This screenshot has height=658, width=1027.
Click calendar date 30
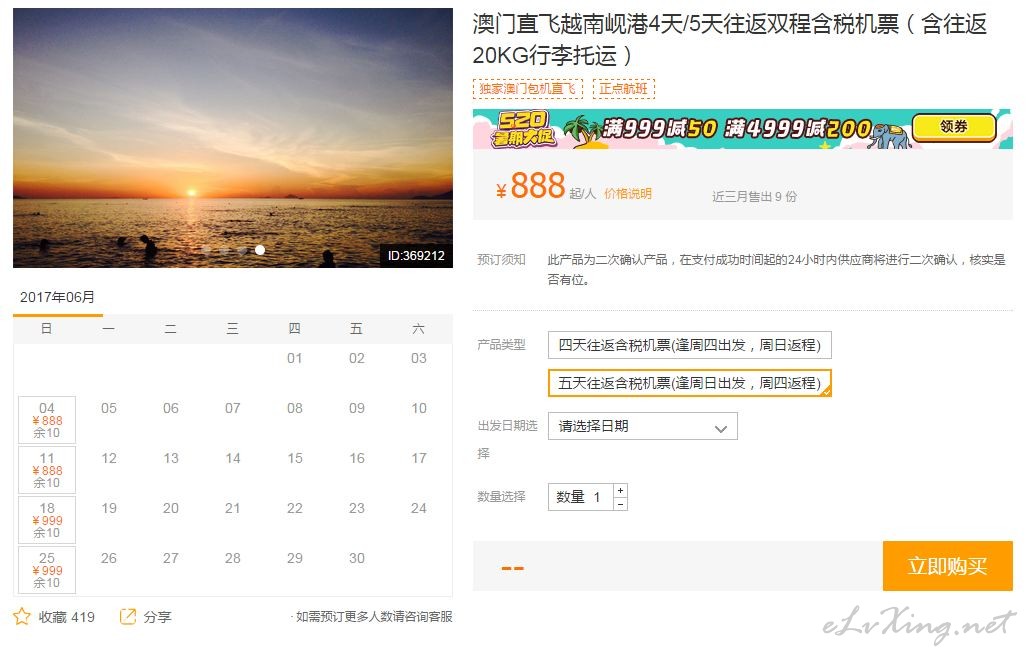357,558
